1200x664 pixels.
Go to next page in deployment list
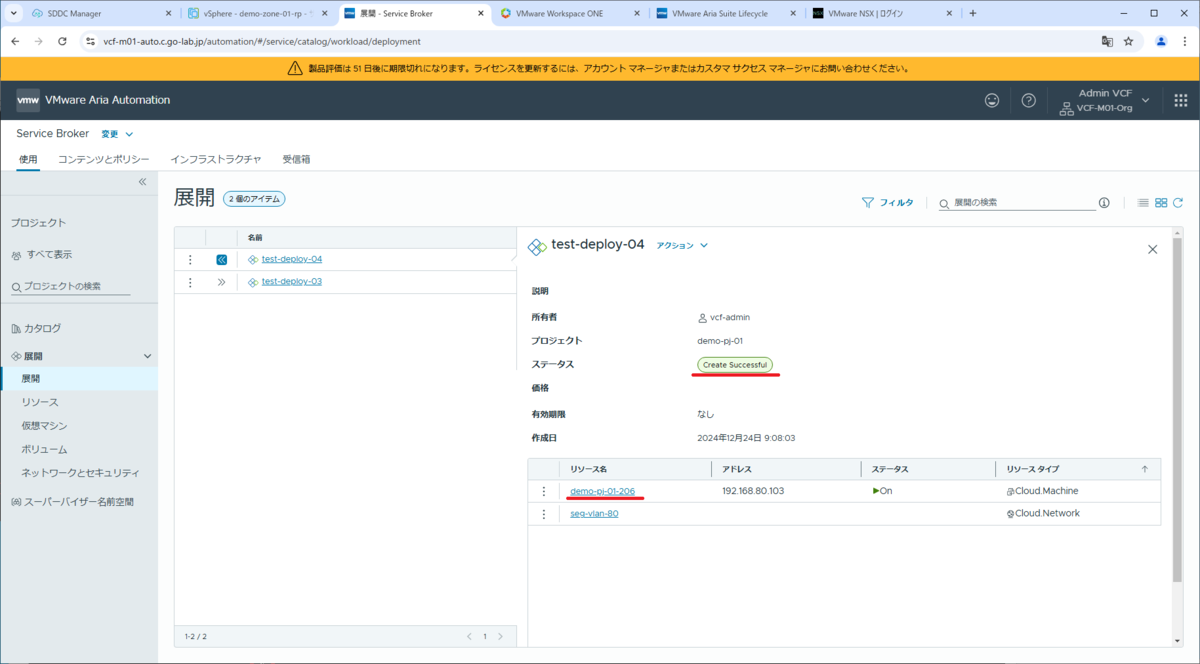pyautogui.click(x=501, y=636)
